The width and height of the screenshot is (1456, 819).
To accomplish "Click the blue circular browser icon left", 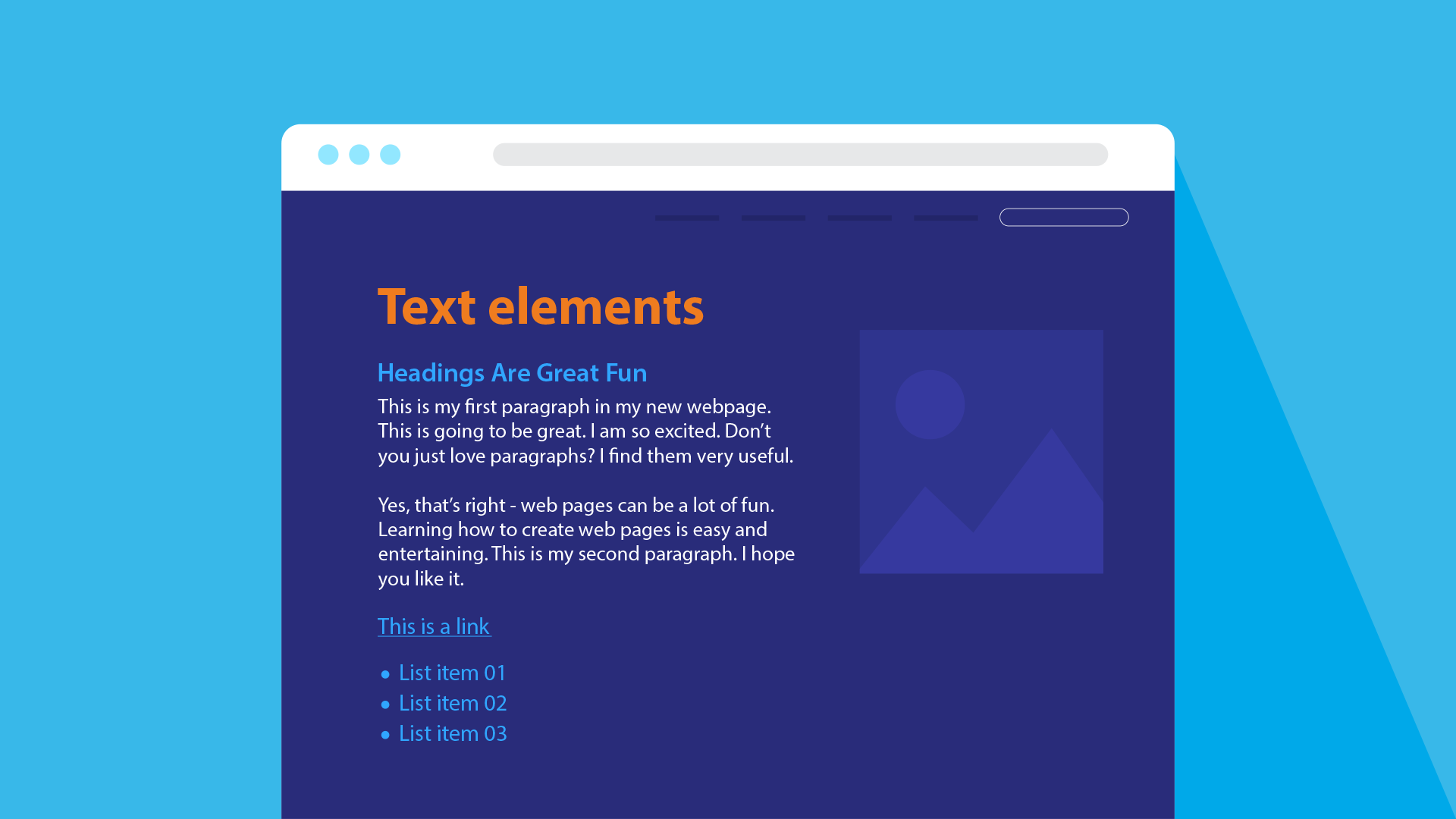I will pos(327,154).
